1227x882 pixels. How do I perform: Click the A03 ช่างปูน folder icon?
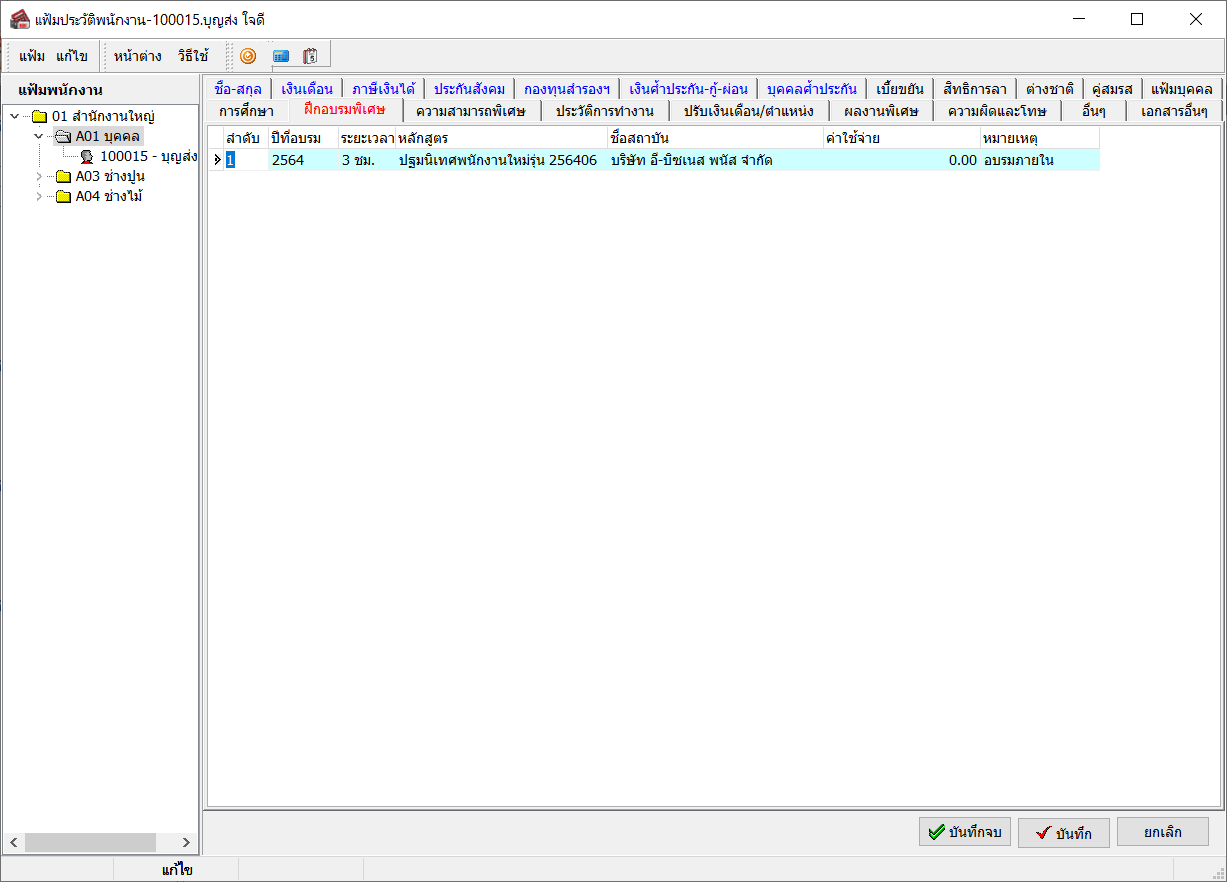tap(63, 176)
